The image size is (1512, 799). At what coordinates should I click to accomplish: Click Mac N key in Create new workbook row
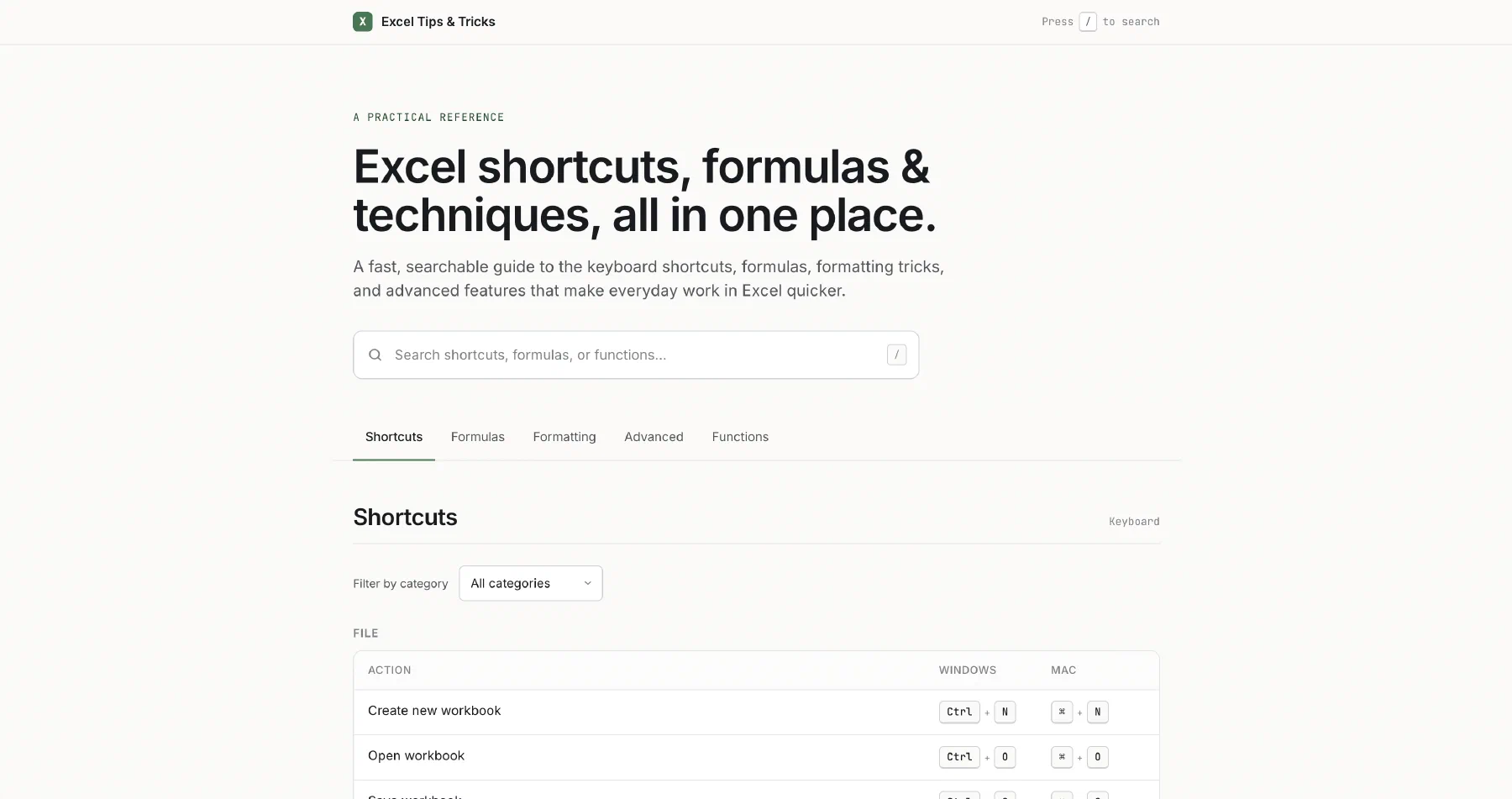pyautogui.click(x=1097, y=712)
